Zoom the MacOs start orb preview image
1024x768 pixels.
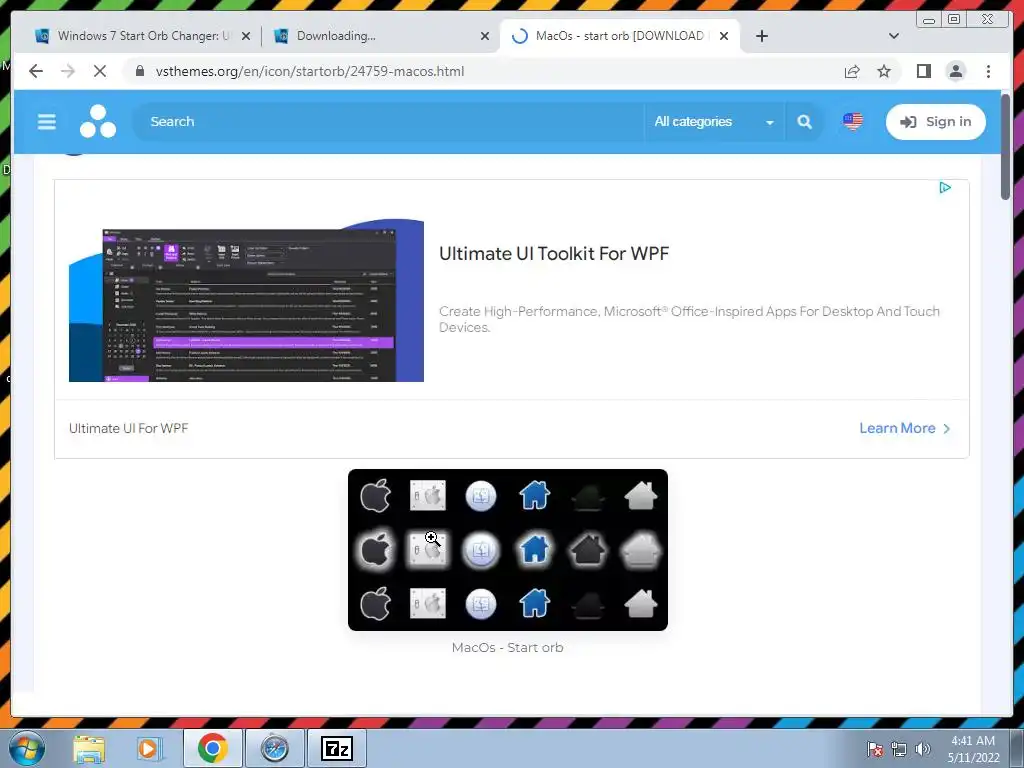[507, 550]
